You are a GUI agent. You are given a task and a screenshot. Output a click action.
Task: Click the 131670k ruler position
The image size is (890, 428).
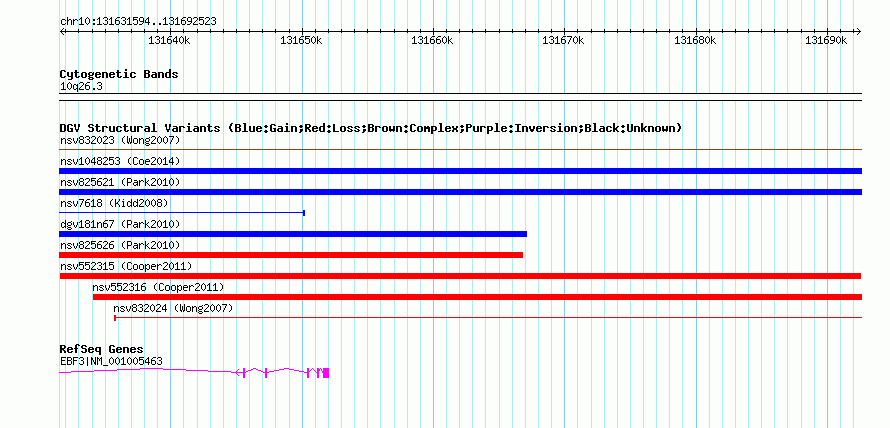564,40
